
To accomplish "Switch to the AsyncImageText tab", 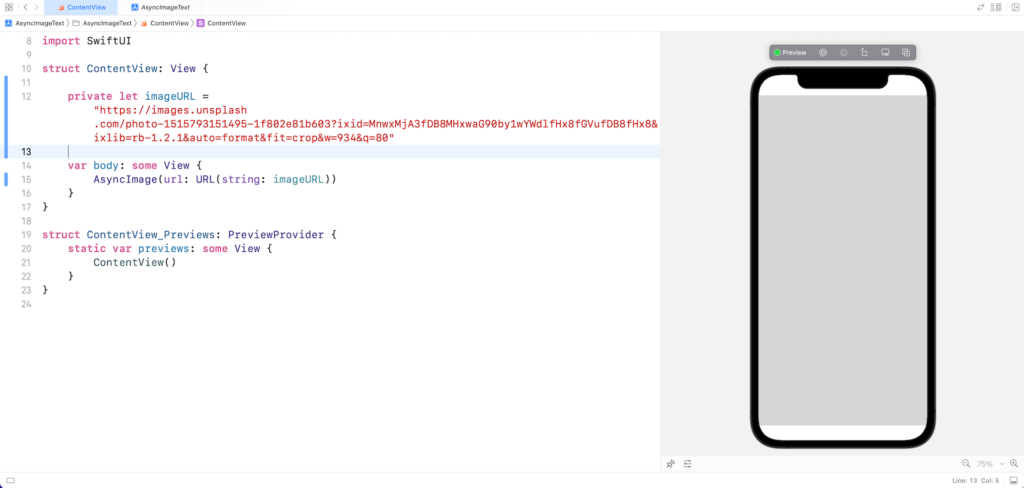I will click(160, 7).
